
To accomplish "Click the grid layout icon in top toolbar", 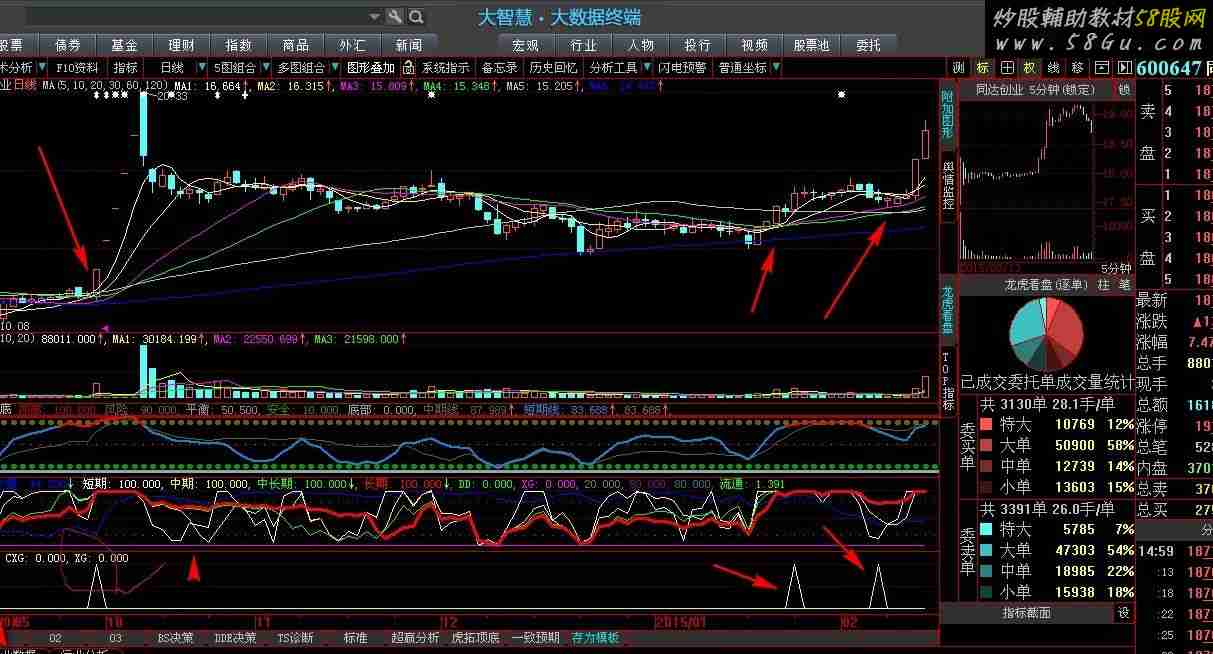I will [x=1006, y=68].
